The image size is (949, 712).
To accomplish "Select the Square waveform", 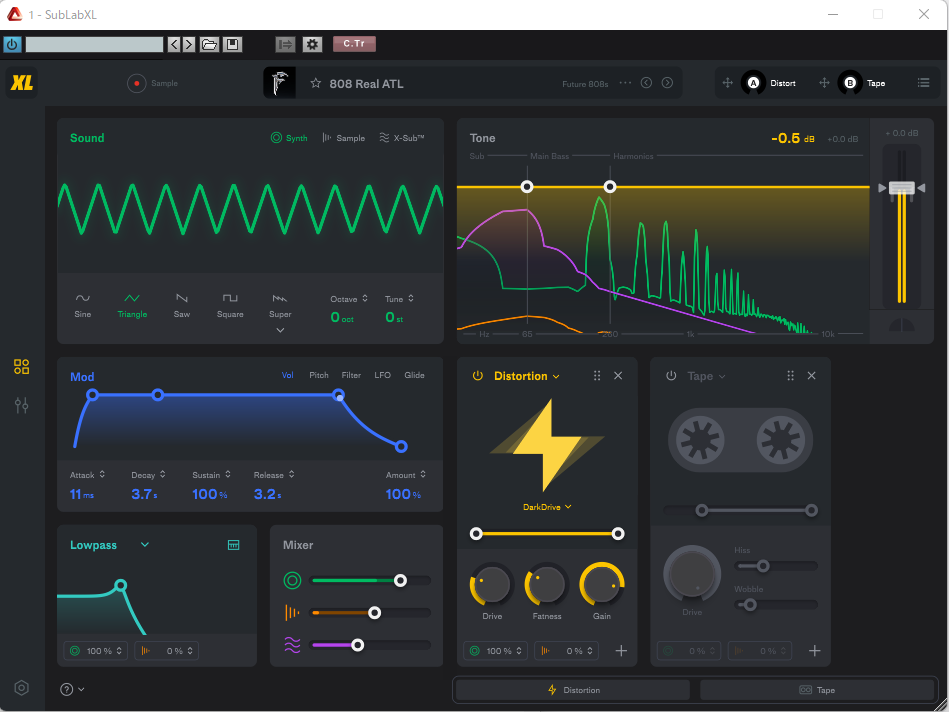I will tap(230, 306).
